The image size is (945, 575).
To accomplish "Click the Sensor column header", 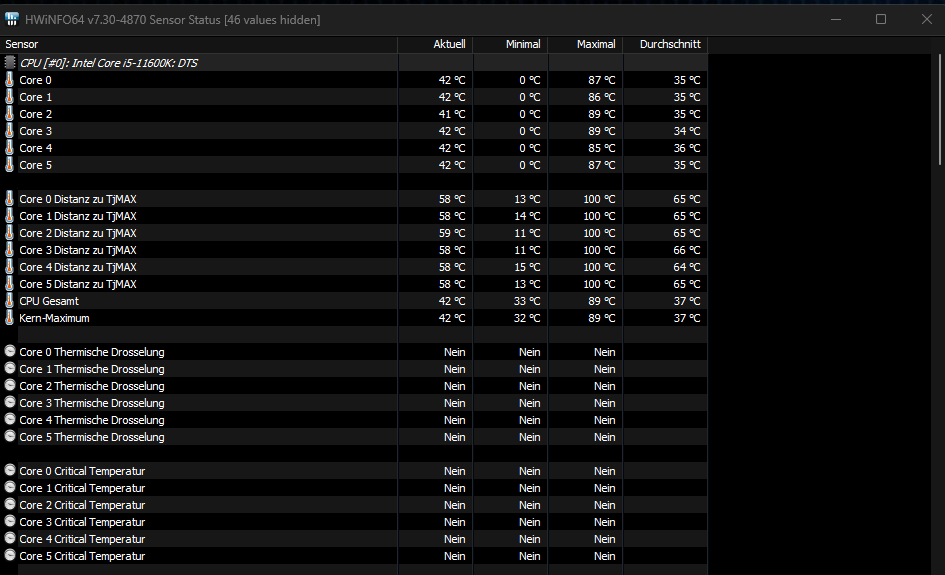I will [199, 44].
